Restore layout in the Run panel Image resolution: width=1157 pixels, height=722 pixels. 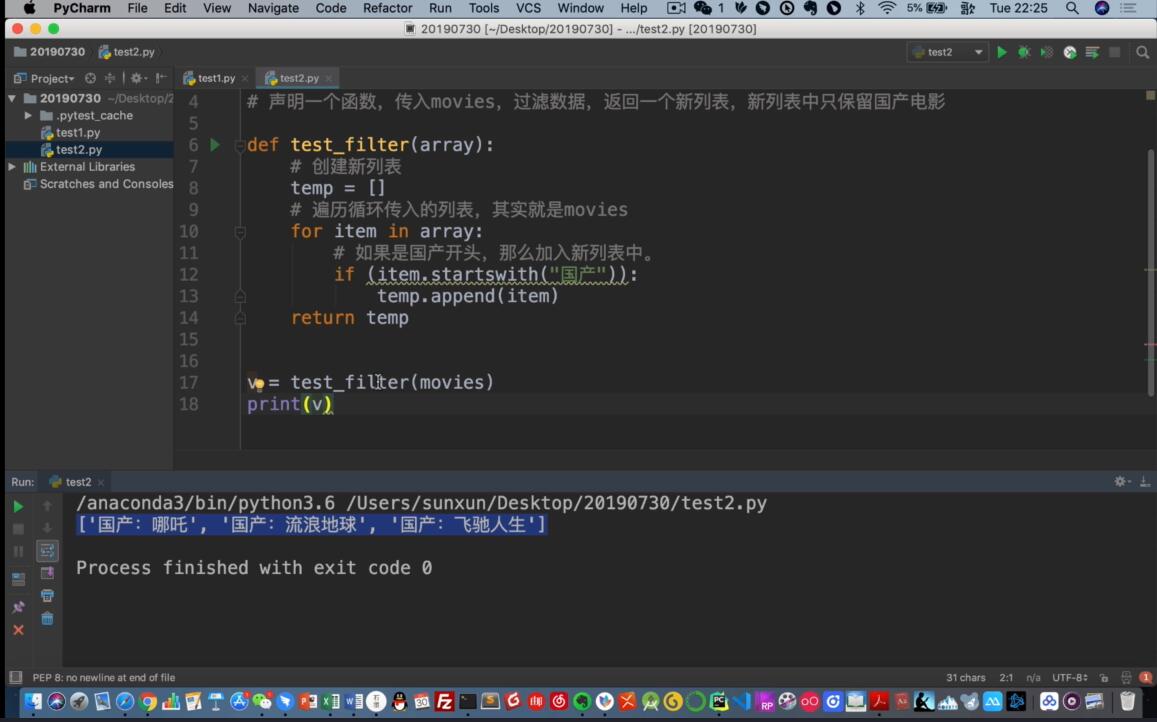[18, 580]
